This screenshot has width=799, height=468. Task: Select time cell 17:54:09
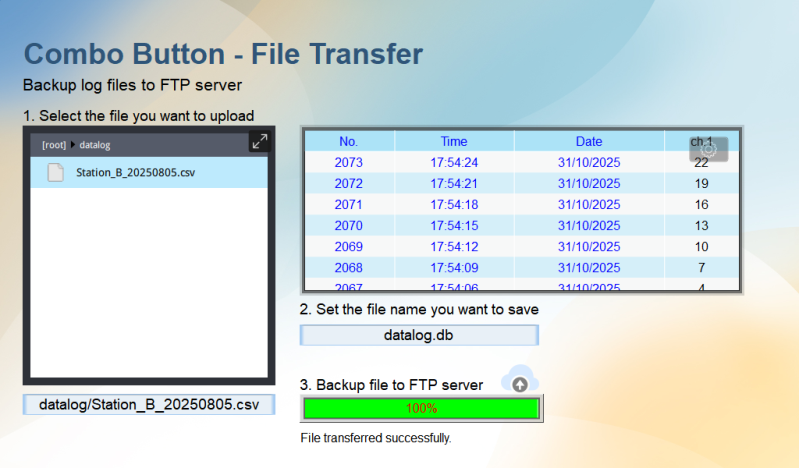tap(454, 268)
